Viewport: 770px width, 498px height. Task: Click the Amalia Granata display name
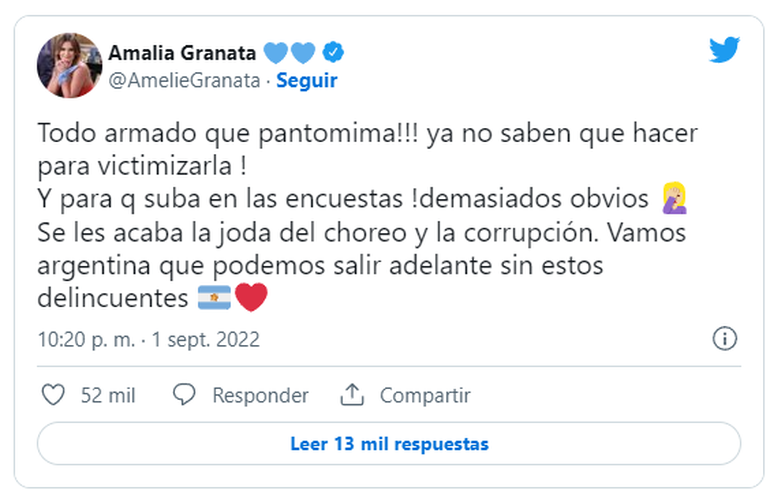click(182, 52)
